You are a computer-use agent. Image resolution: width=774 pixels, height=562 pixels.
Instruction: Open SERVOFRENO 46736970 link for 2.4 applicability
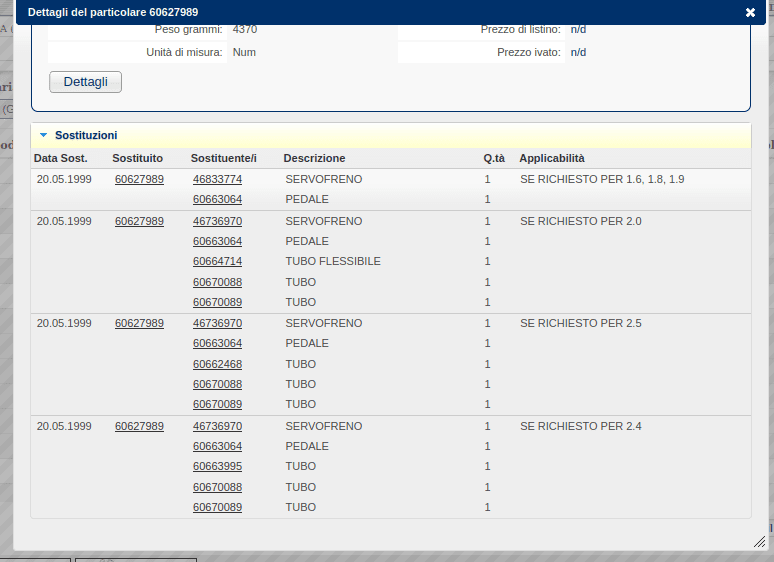217,426
